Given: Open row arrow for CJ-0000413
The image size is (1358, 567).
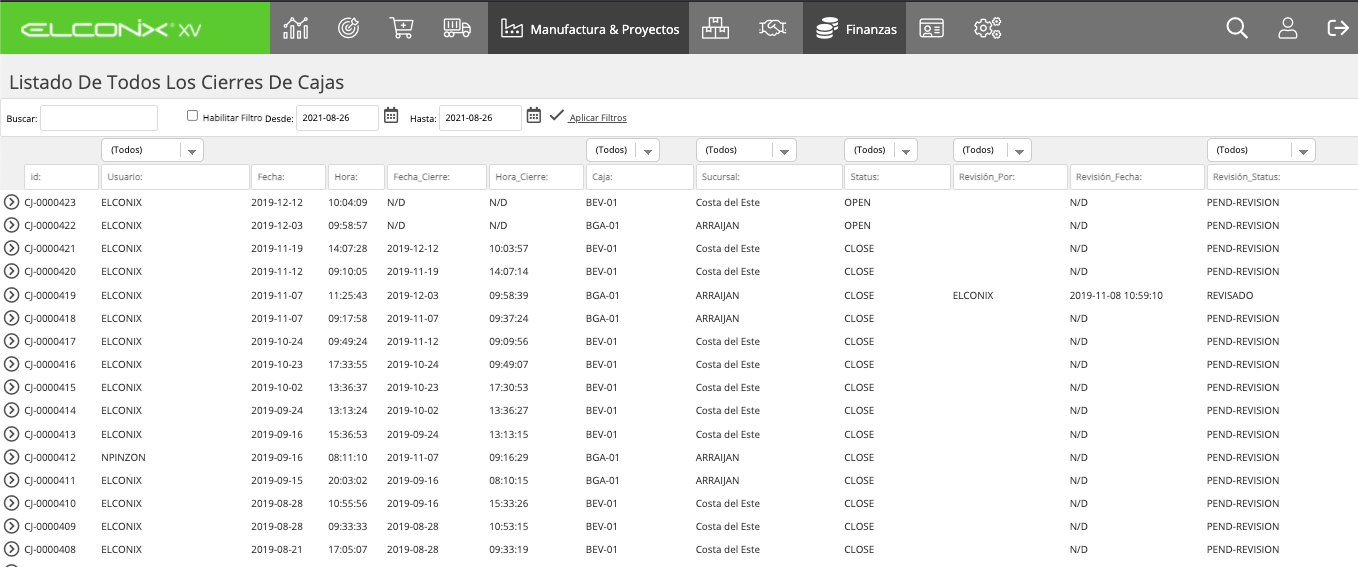Looking at the screenshot, I should tap(12, 434).
